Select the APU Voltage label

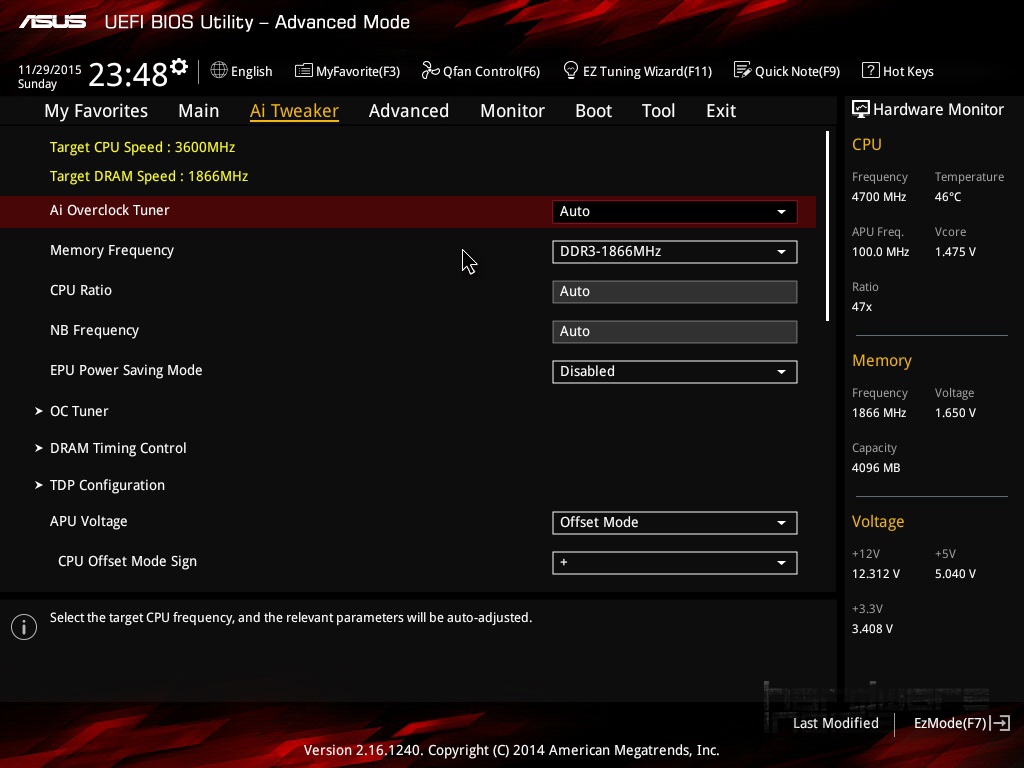coord(89,521)
